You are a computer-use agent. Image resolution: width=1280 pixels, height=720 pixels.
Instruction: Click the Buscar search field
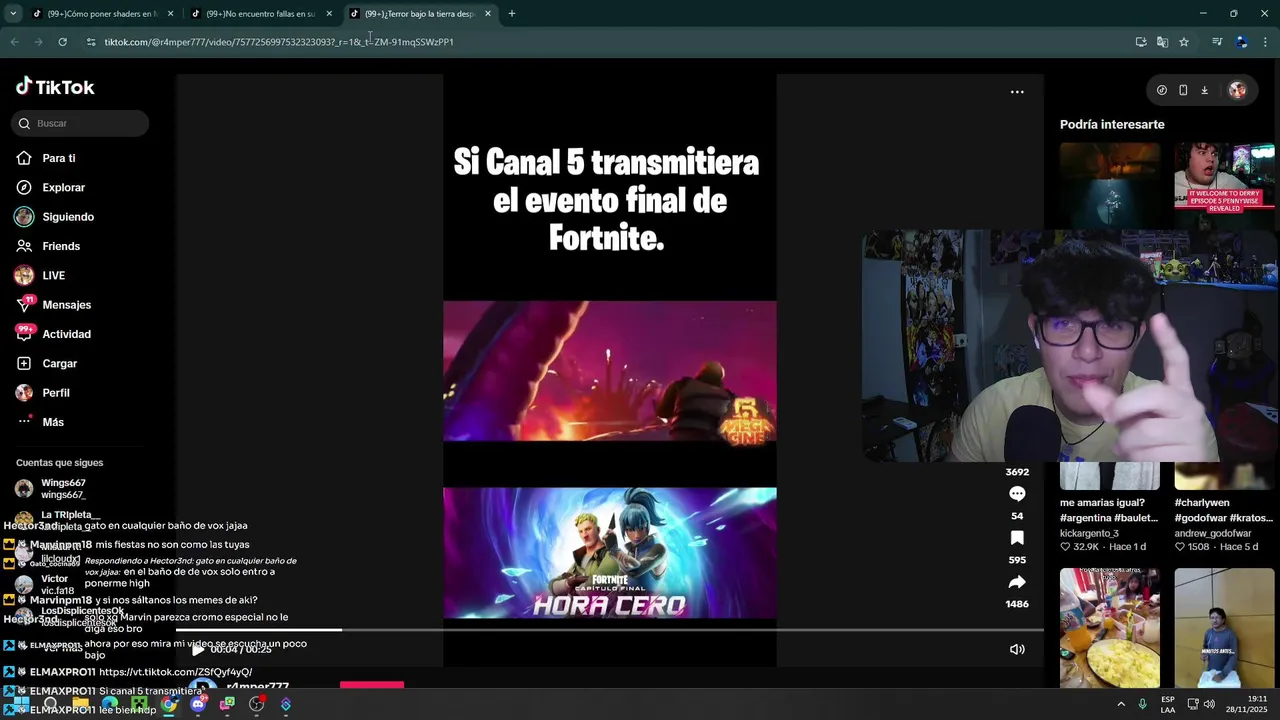click(80, 123)
